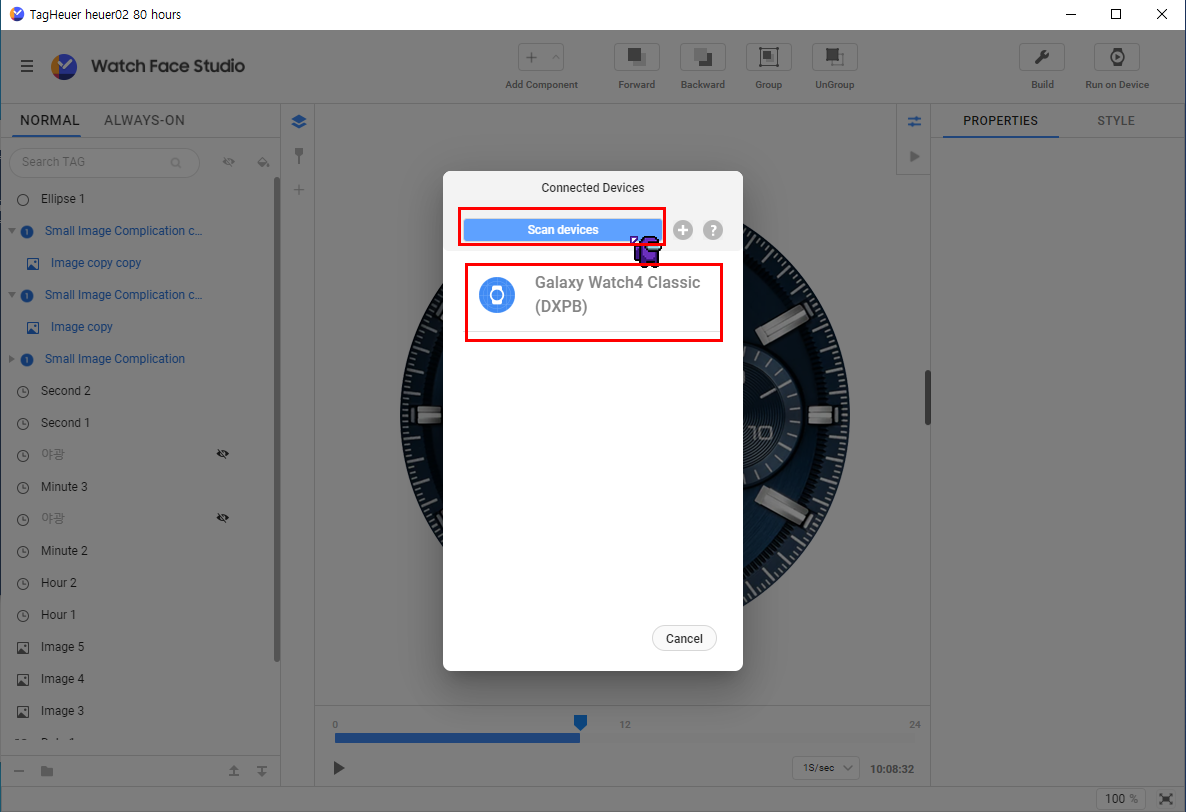Viewport: 1186px width, 812px height.
Task: Click the 100 % zoom field
Action: click(x=1121, y=799)
